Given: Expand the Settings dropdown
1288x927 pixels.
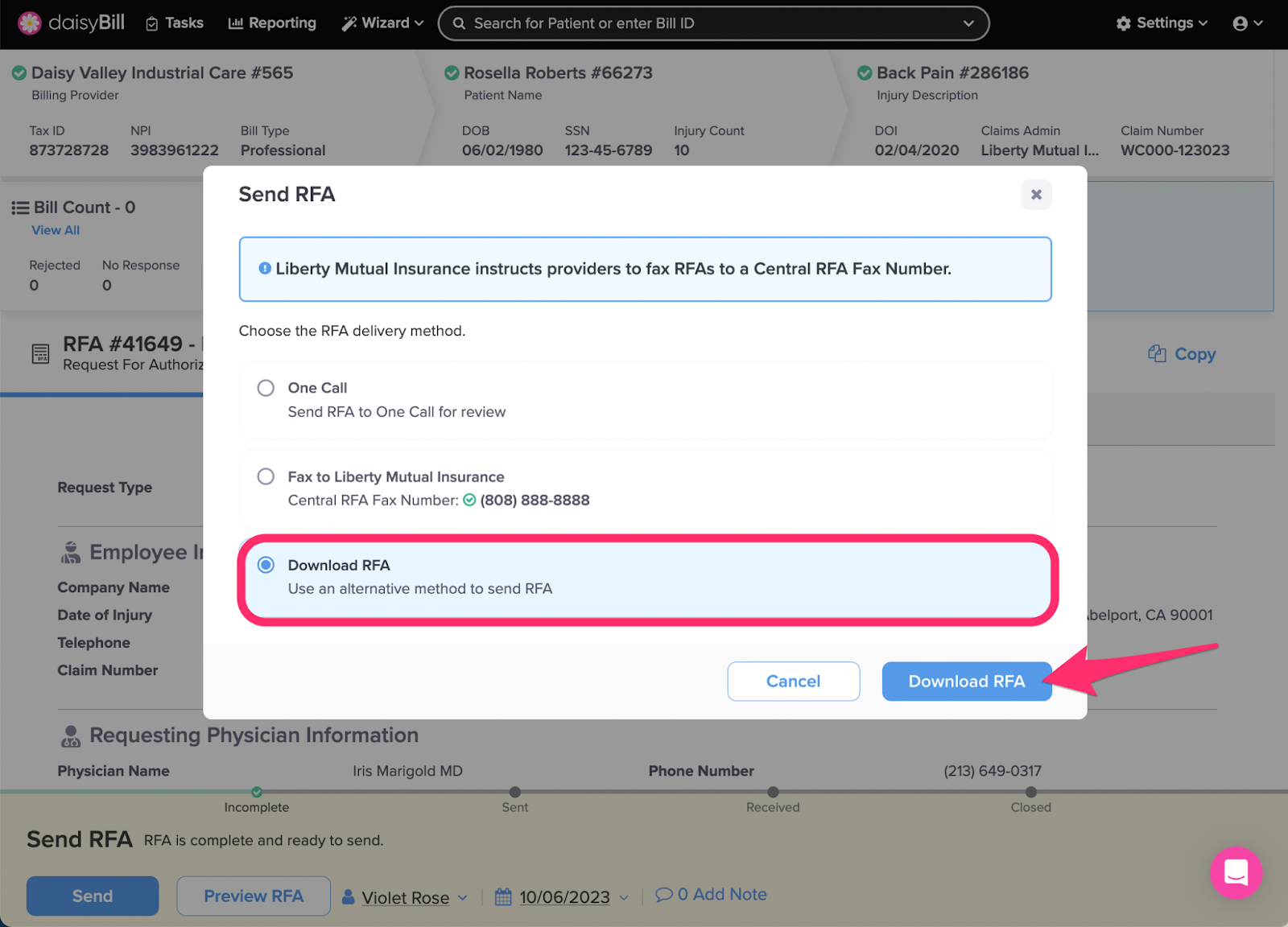Looking at the screenshot, I should tap(1162, 23).
